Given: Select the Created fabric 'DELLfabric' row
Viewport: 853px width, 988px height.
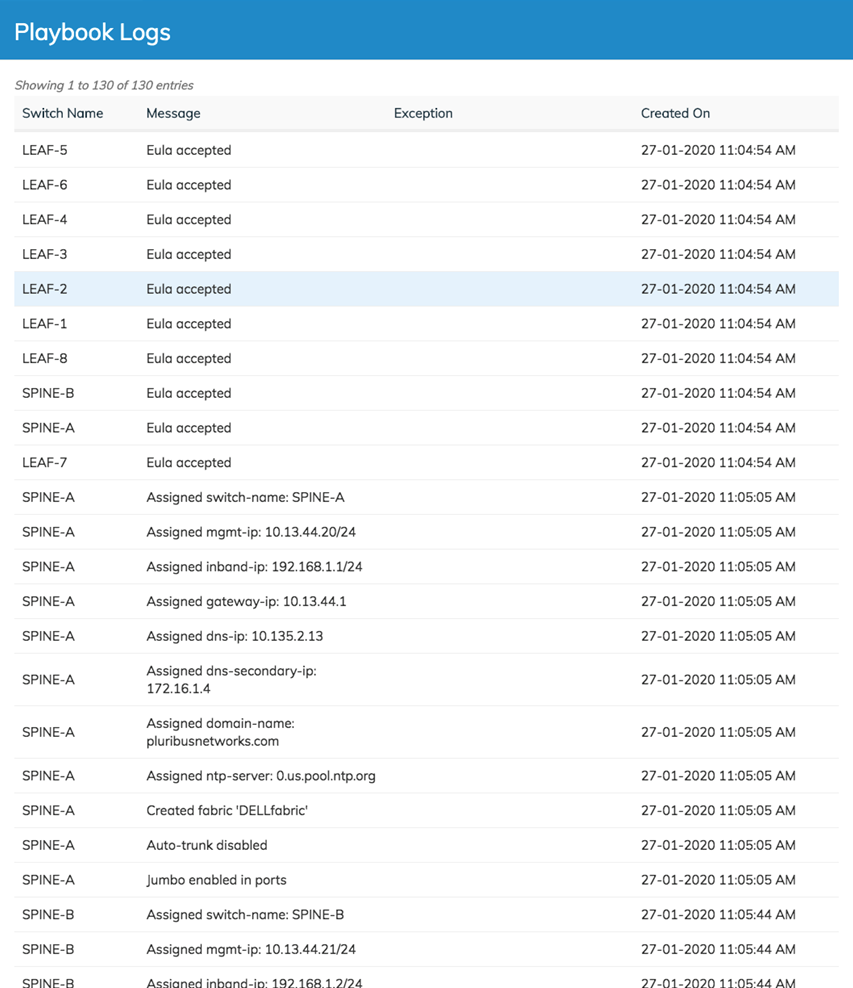Looking at the screenshot, I should [426, 810].
